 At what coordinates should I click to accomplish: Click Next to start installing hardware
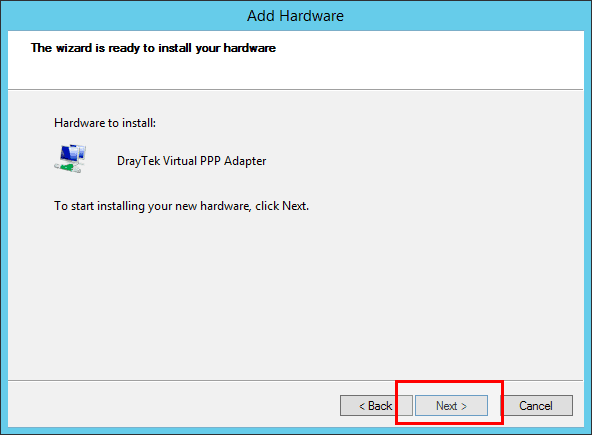[x=451, y=406]
